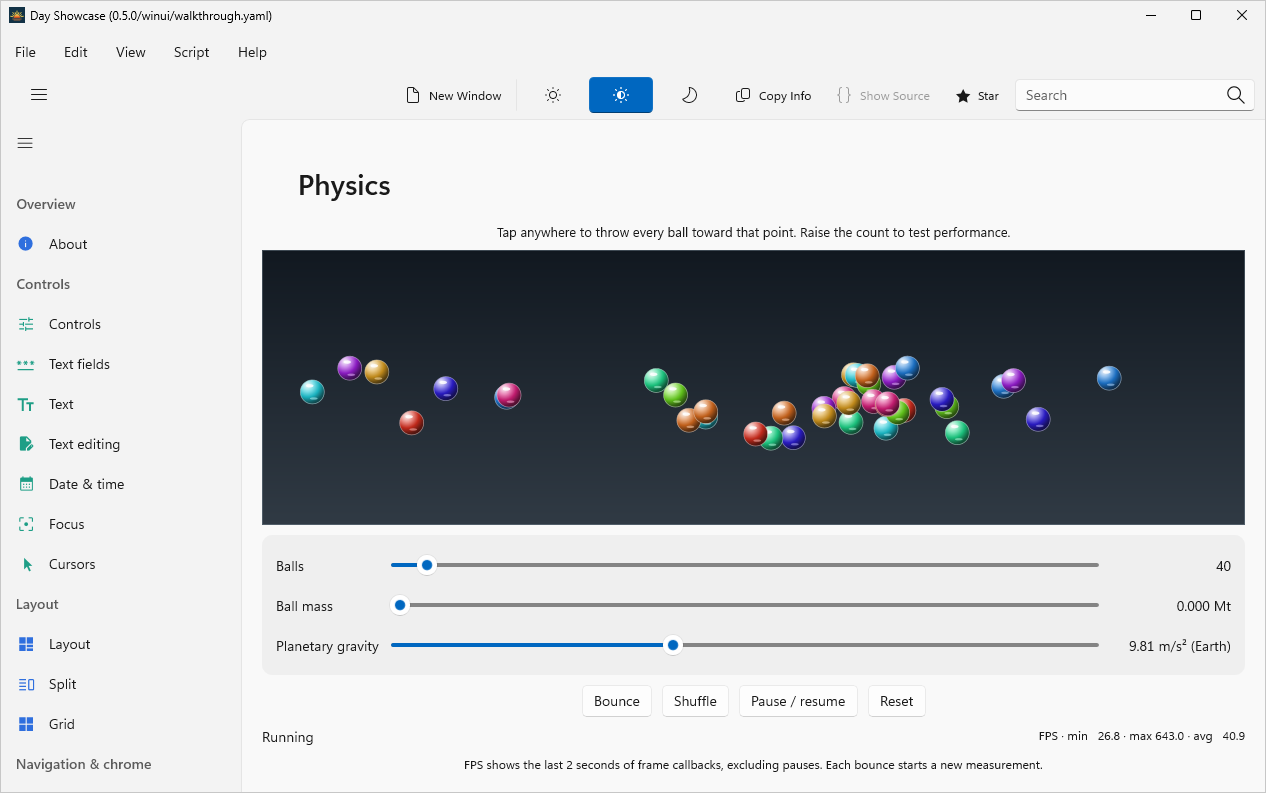The image size is (1266, 793).
Task: Click the Date & time calendar icon
Action: point(26,484)
